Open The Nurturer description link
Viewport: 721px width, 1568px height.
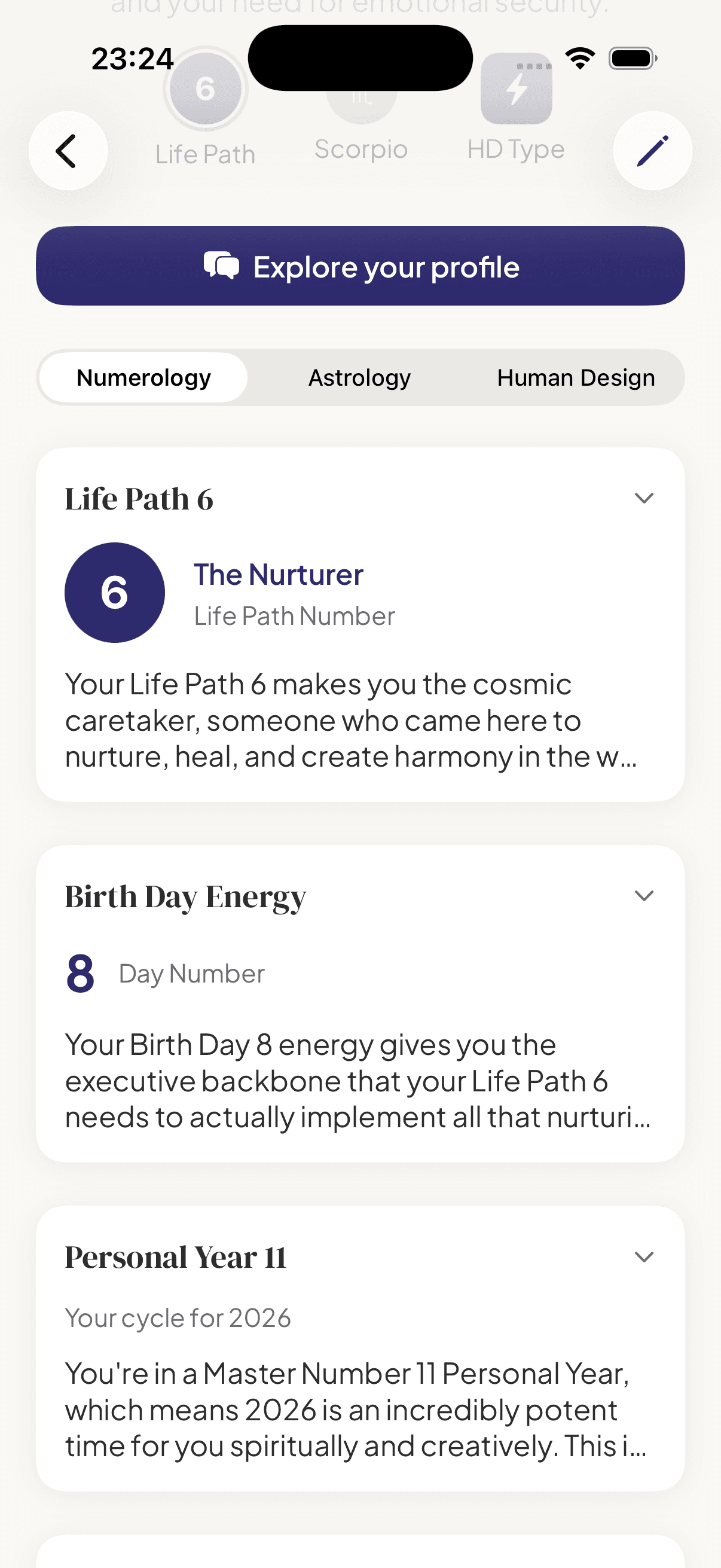pos(279,574)
